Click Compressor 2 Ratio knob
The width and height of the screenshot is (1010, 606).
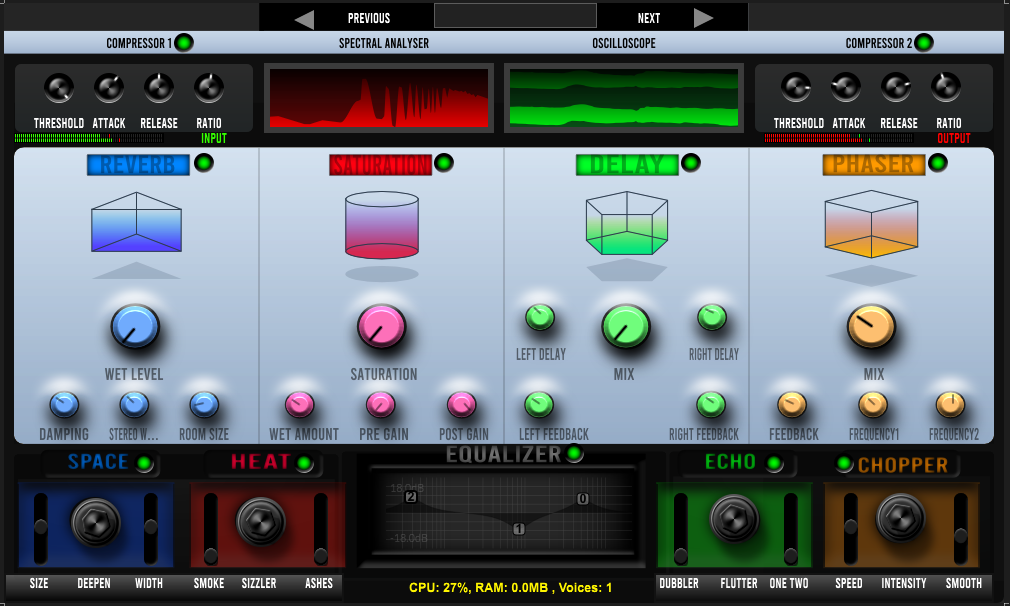(946, 88)
